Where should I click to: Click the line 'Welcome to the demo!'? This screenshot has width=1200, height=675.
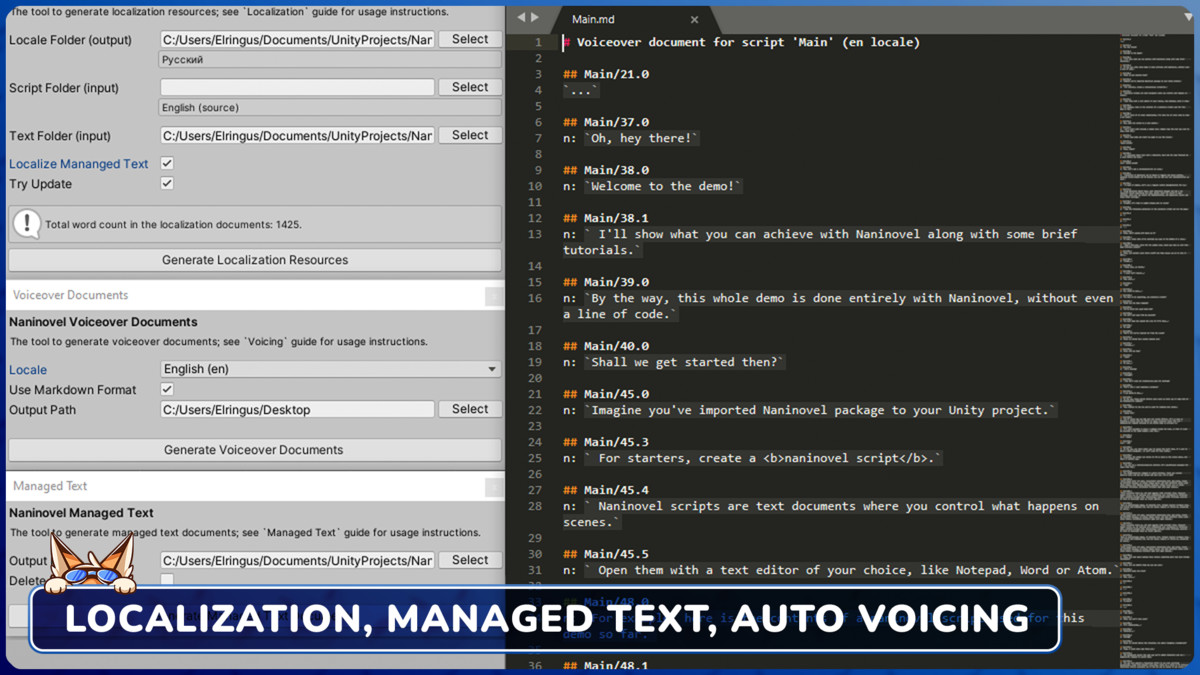point(653,186)
